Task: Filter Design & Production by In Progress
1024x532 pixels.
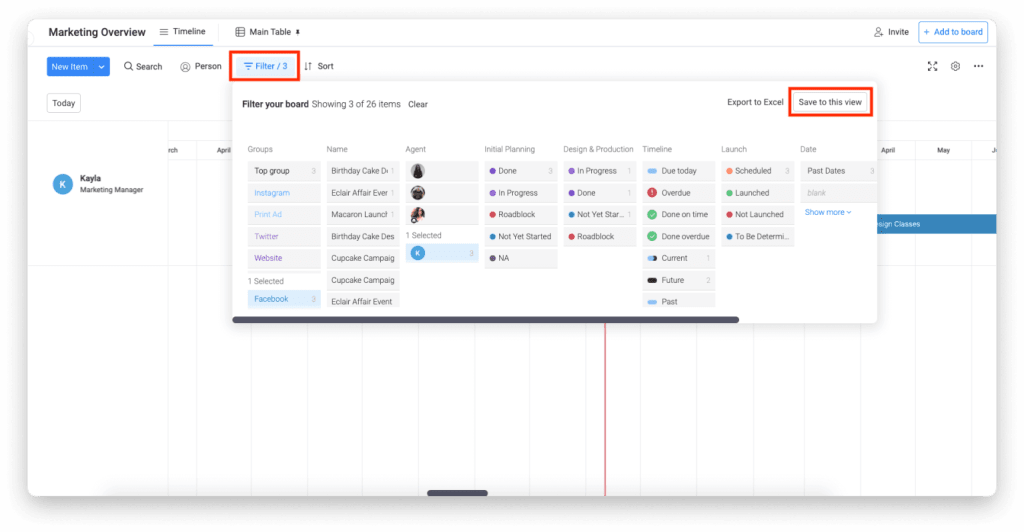Action: pyautogui.click(x=600, y=171)
